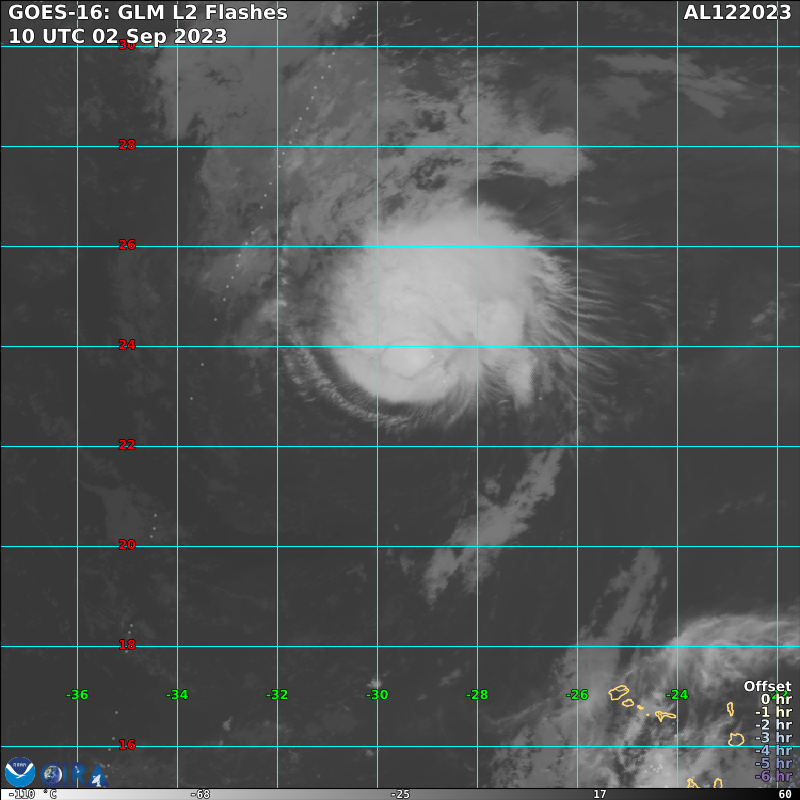Click the '-25' colorbar tick label
Viewport: 800px width, 800px height.
coord(400,794)
